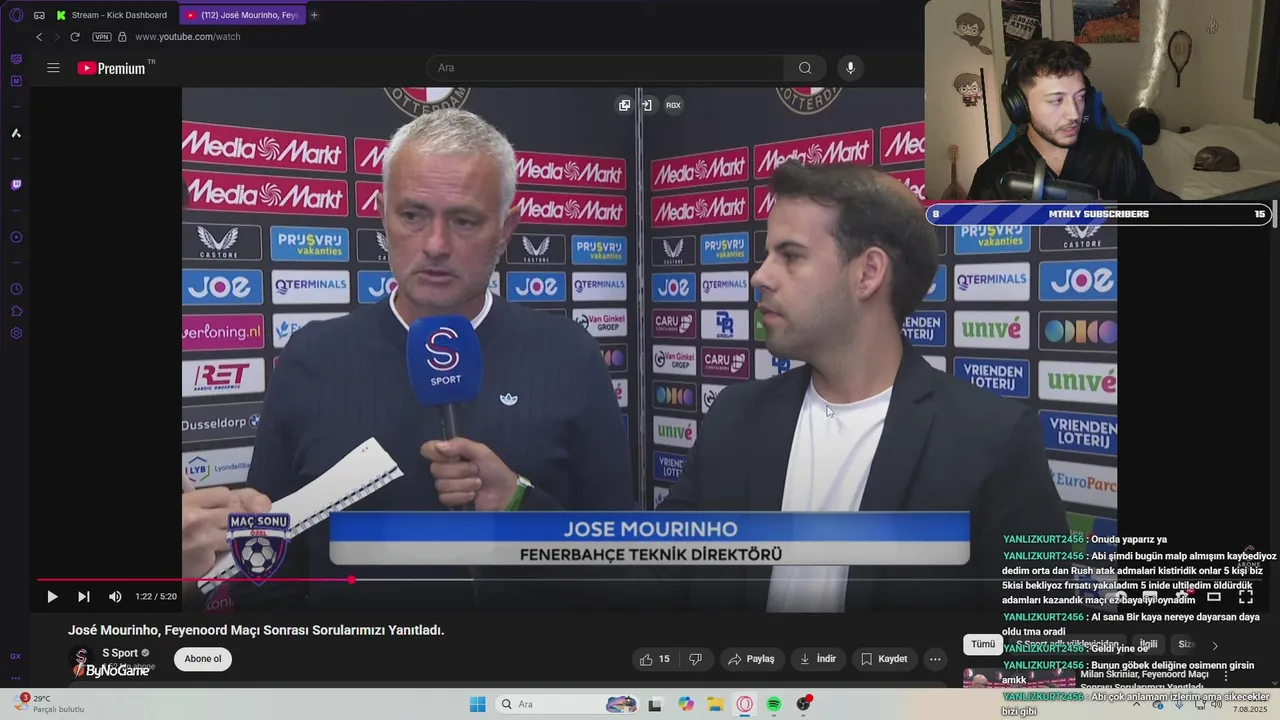Start voice search with microphone icon
Image resolution: width=1280 pixels, height=720 pixels.
850,68
